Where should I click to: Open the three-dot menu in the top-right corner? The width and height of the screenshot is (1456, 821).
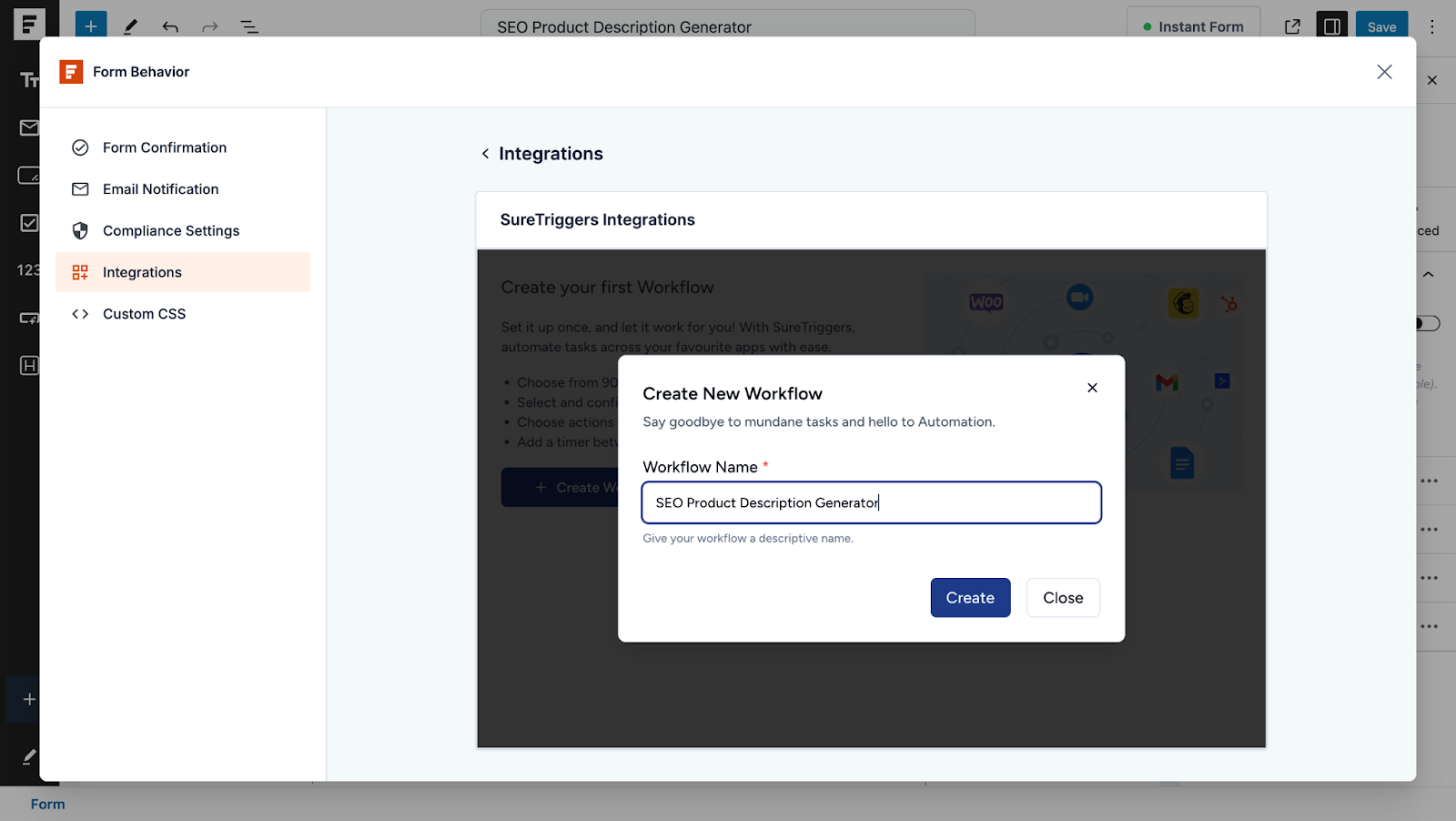[1431, 26]
